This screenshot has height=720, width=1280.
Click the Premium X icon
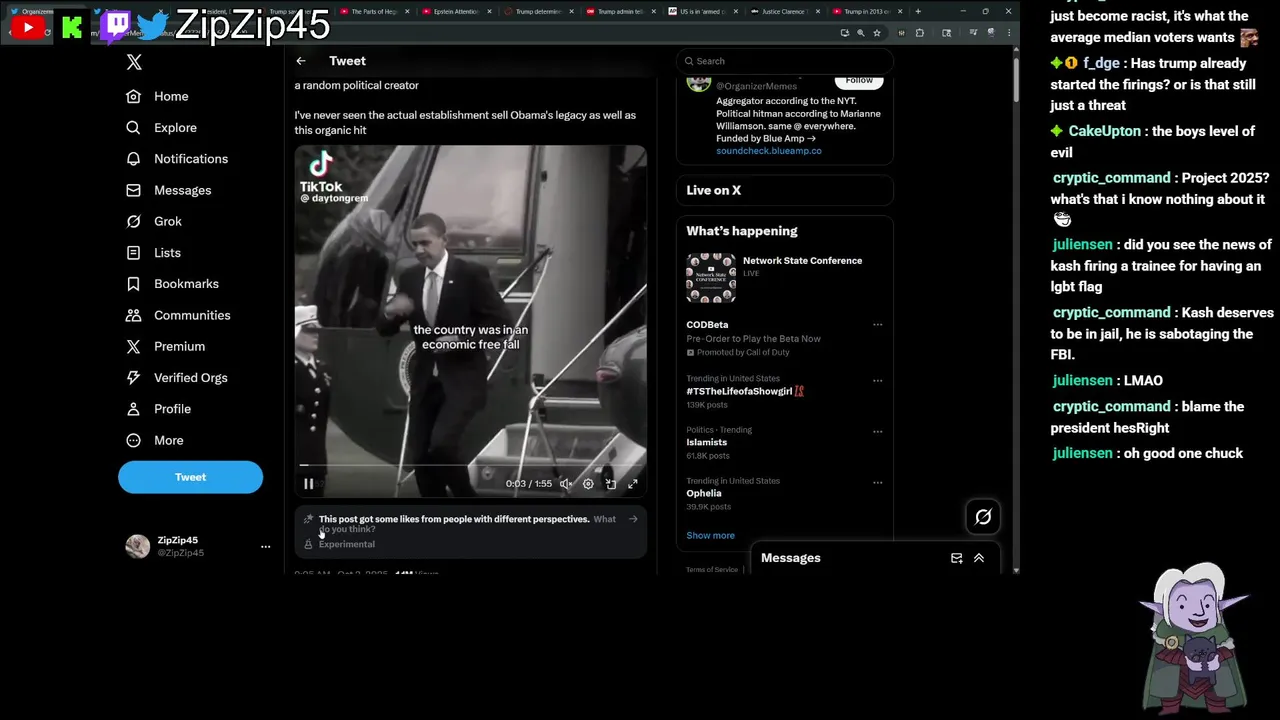click(133, 346)
